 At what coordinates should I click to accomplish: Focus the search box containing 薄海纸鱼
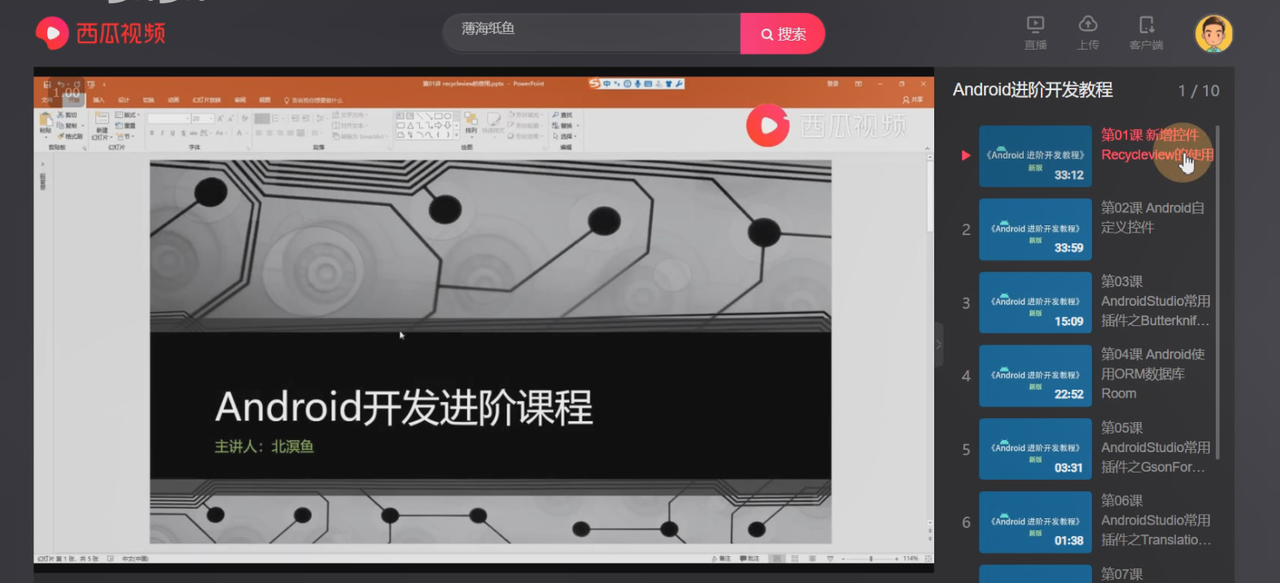(x=592, y=33)
